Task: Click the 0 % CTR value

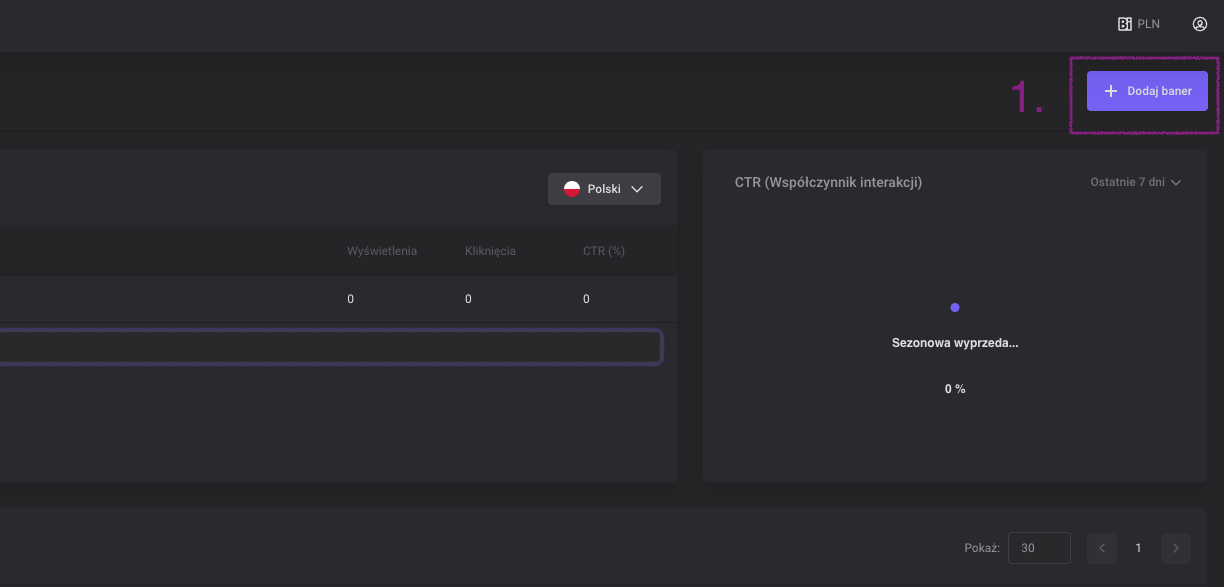Action: (x=955, y=389)
